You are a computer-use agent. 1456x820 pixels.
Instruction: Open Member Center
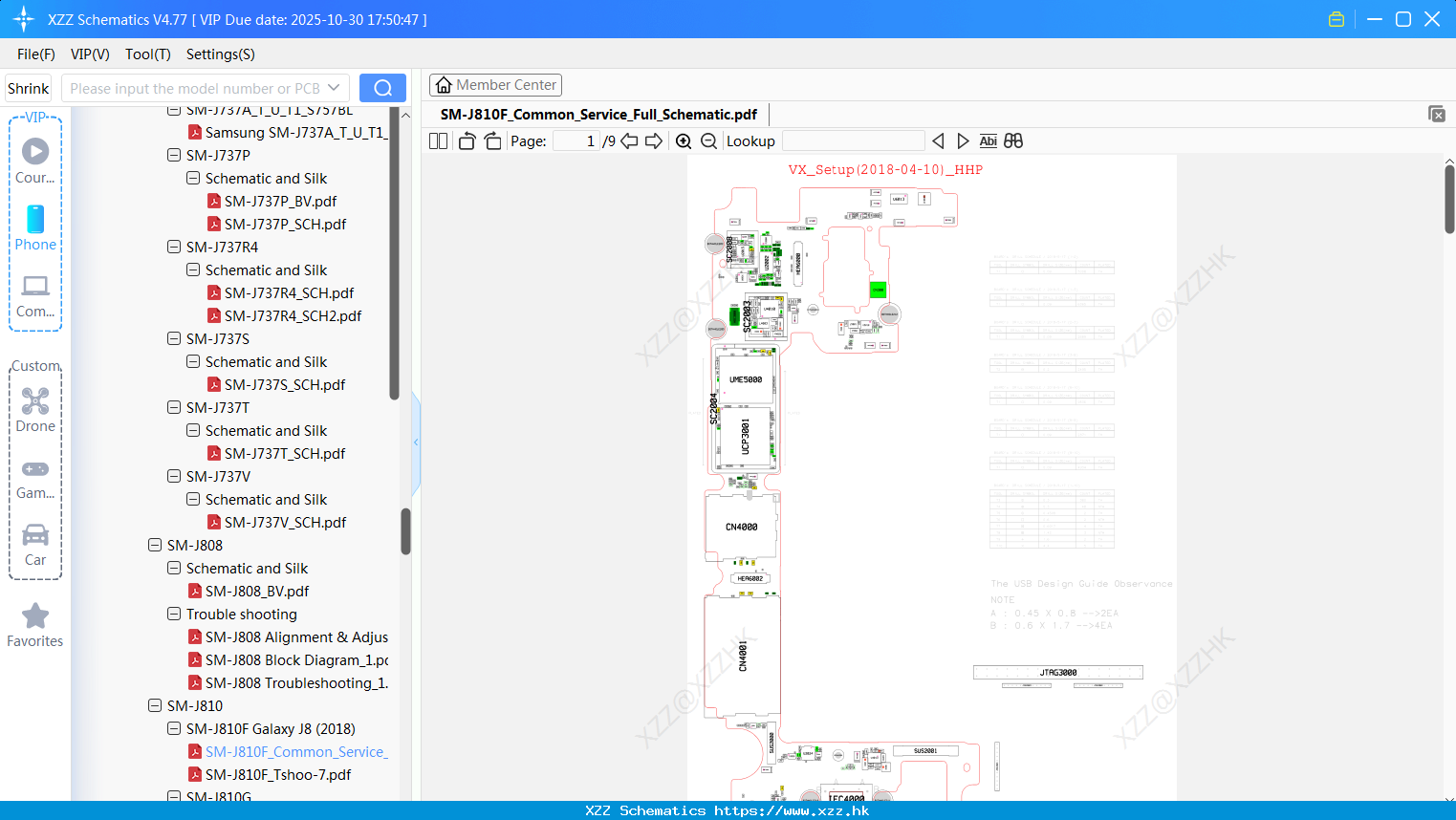point(495,85)
